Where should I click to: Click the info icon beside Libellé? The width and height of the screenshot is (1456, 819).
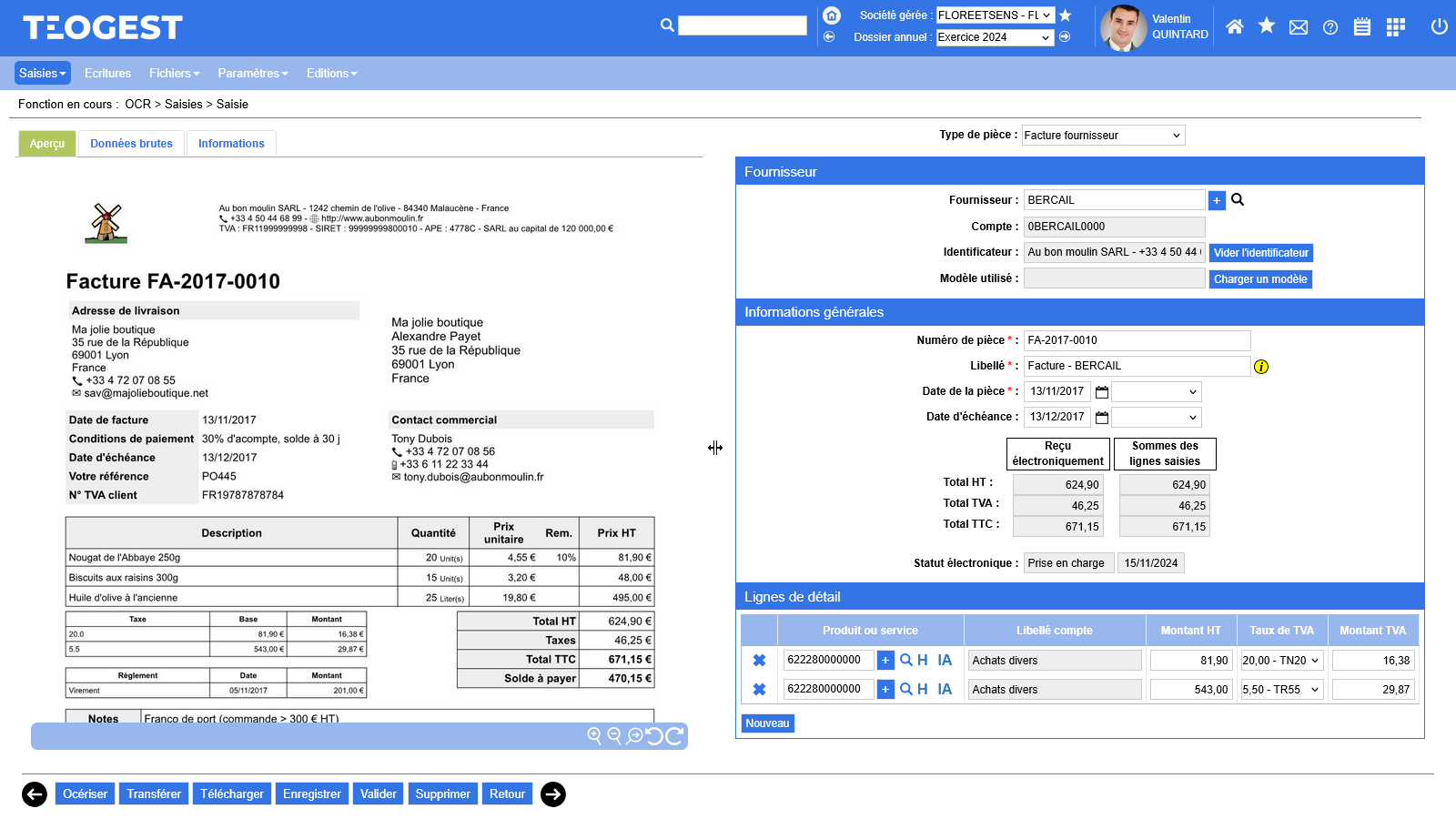point(1261,367)
